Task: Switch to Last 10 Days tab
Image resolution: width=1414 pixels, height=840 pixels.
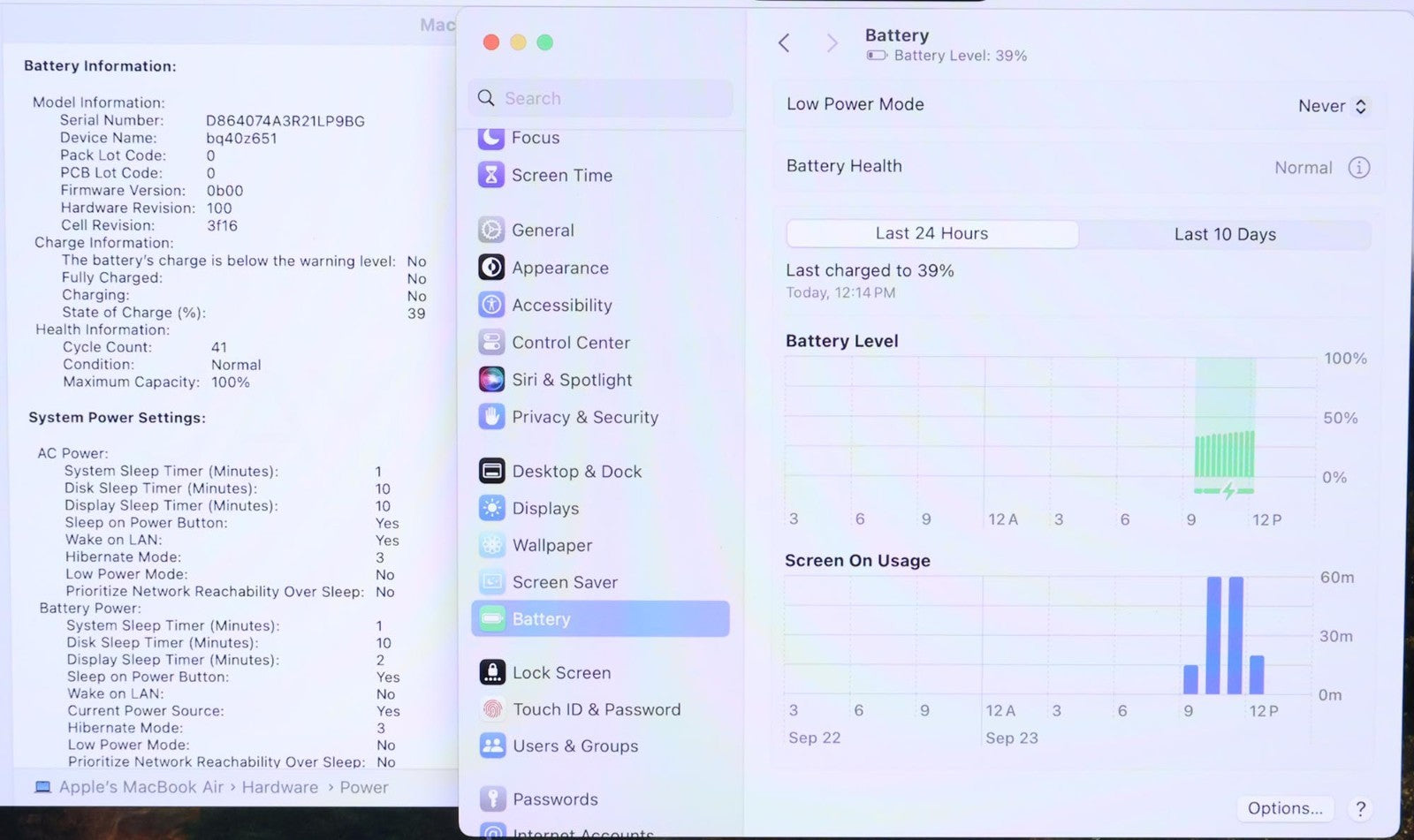Action: tap(1224, 234)
